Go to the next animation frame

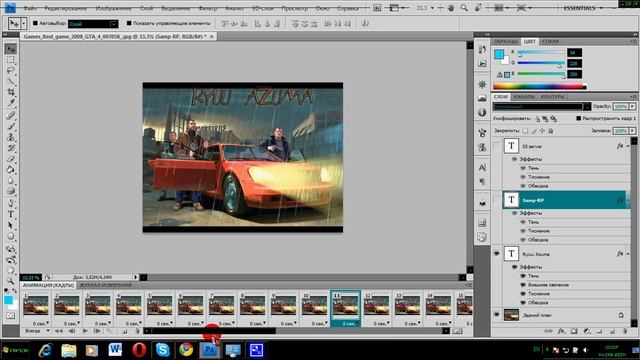pyautogui.click(x=97, y=331)
